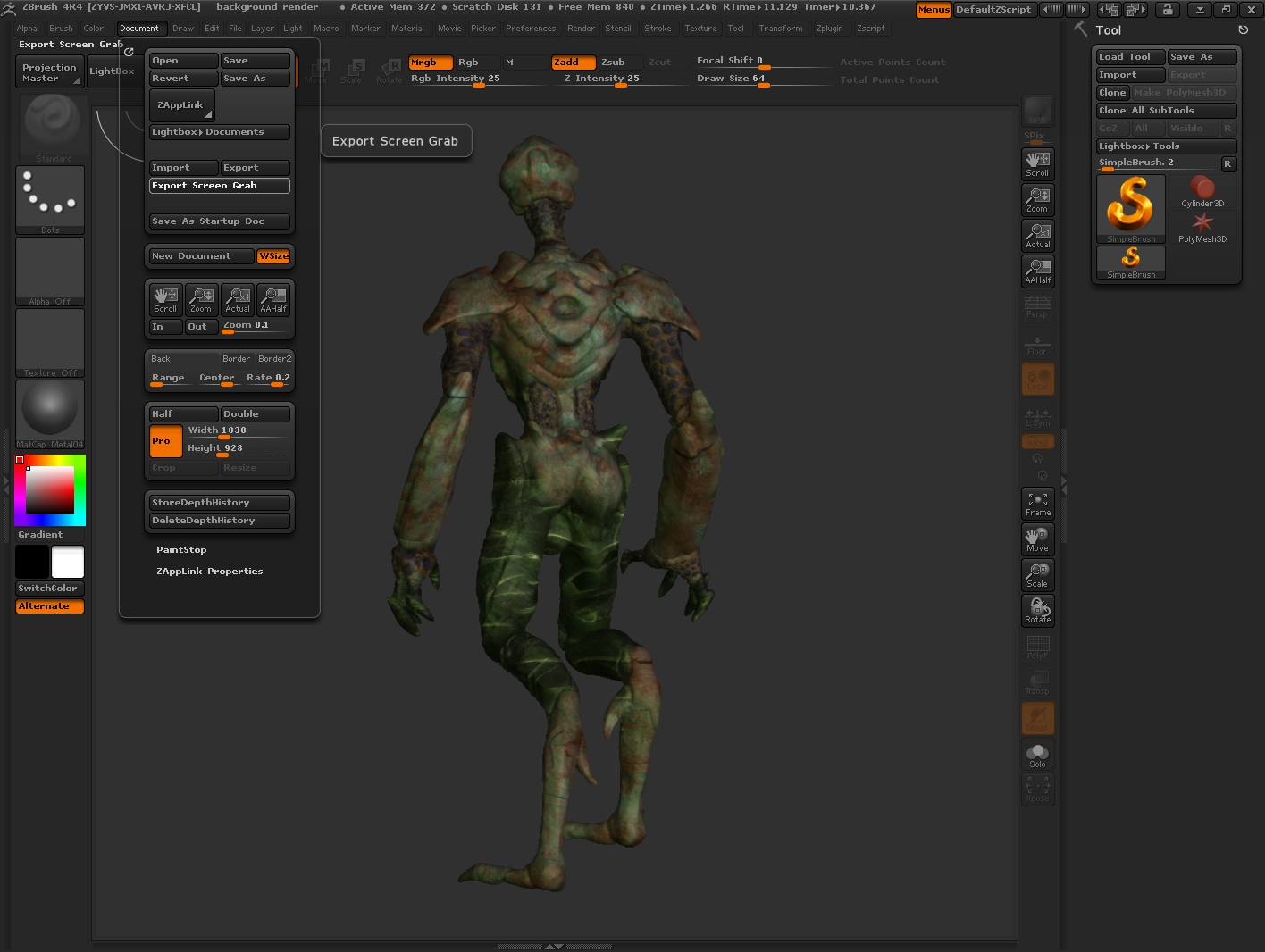Viewport: 1265px width, 952px height.
Task: Click the Scroll icon in Document palette
Action: point(165,299)
